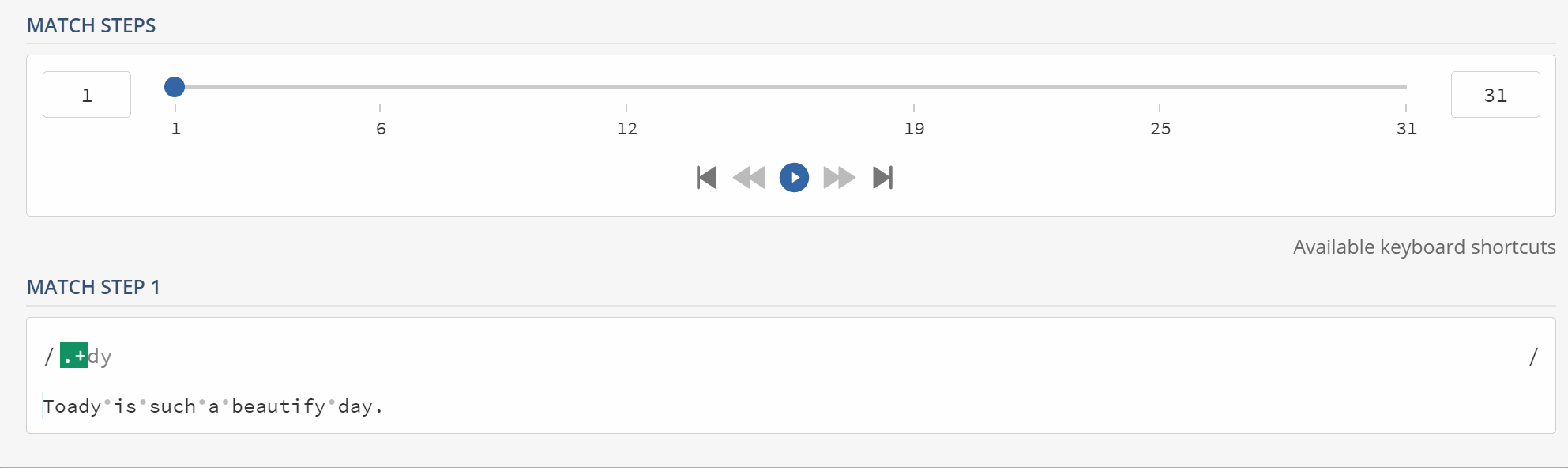
Task: Click the total steps box showing 31
Action: pyautogui.click(x=1495, y=95)
